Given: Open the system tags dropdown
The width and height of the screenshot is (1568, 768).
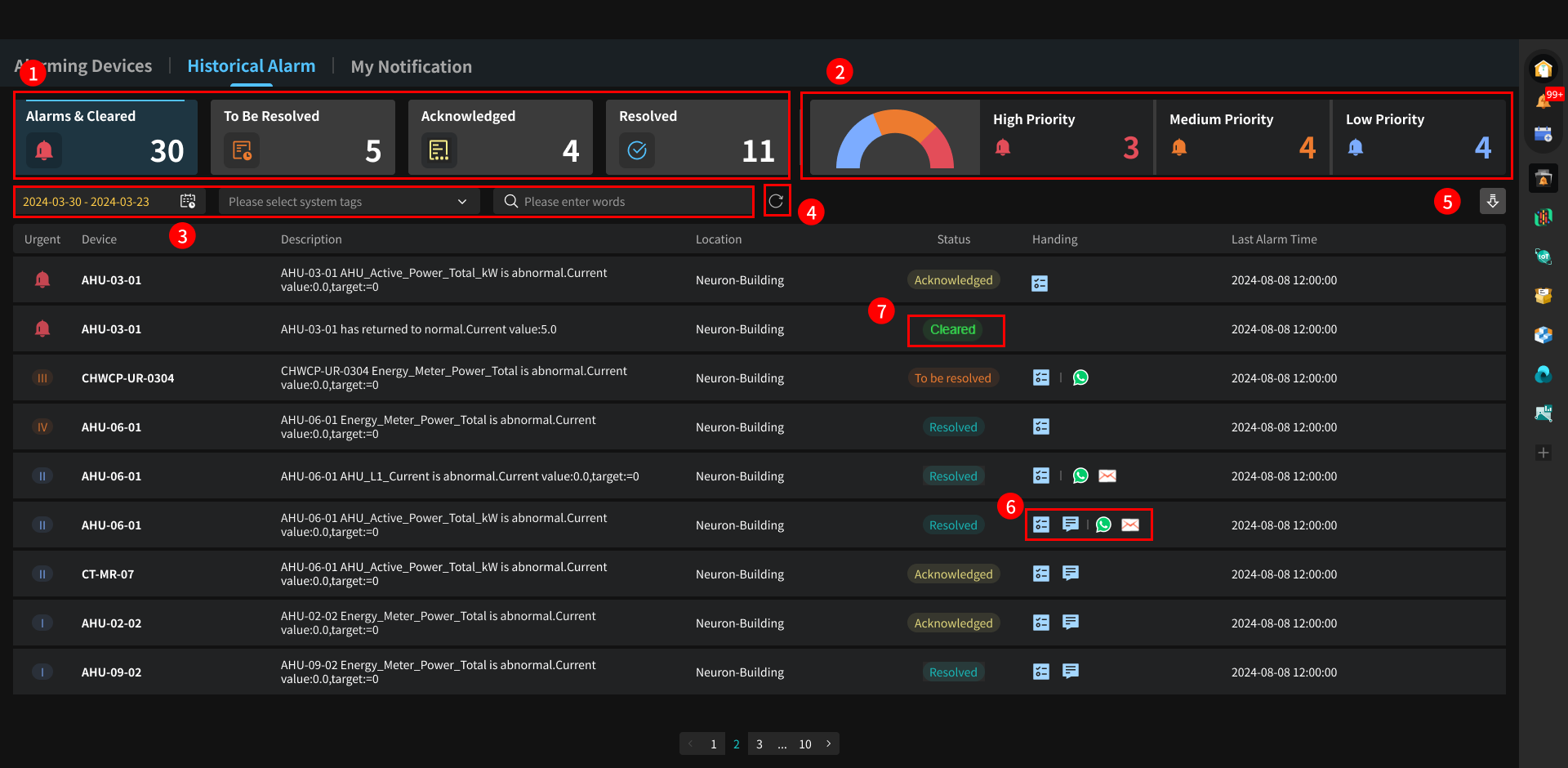Looking at the screenshot, I should [348, 202].
